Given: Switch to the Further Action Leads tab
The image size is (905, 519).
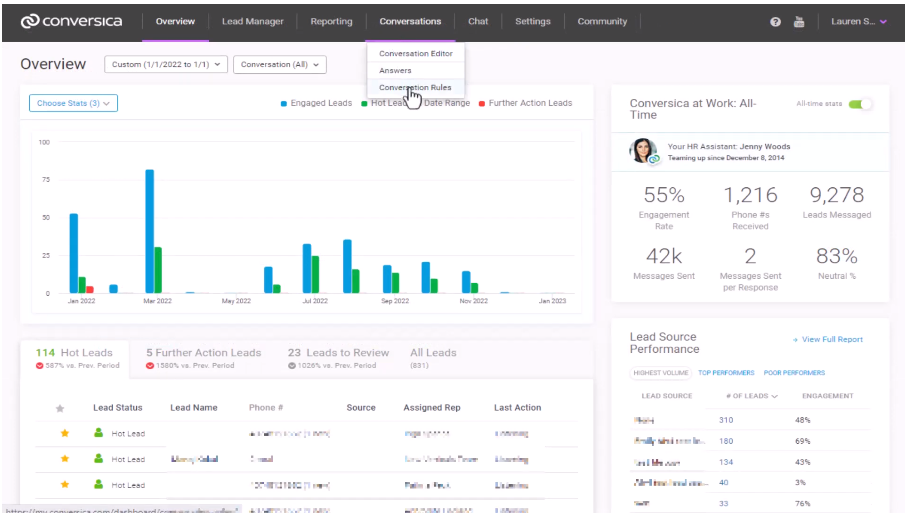Looking at the screenshot, I should 203,353.
